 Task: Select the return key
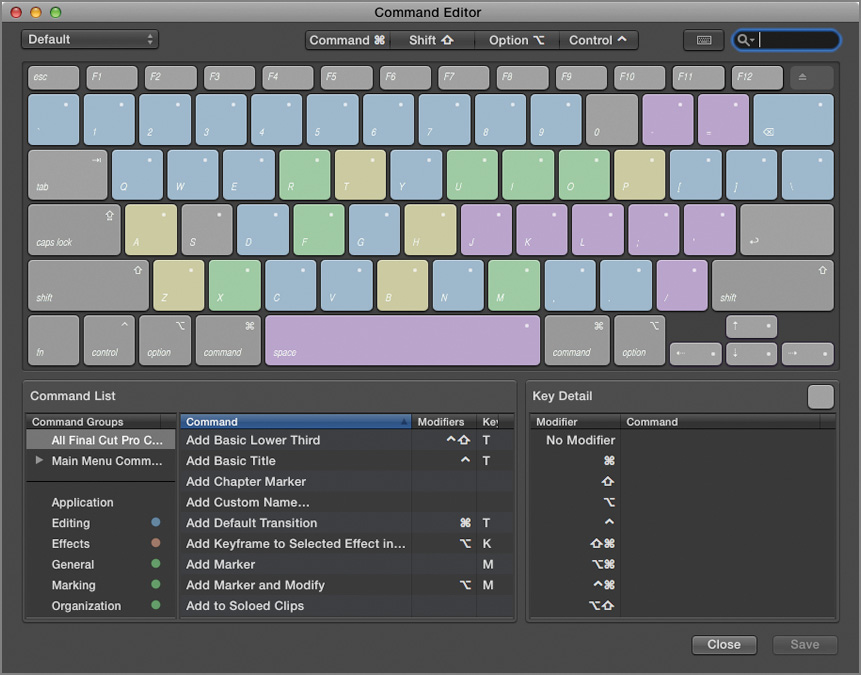(x=787, y=230)
